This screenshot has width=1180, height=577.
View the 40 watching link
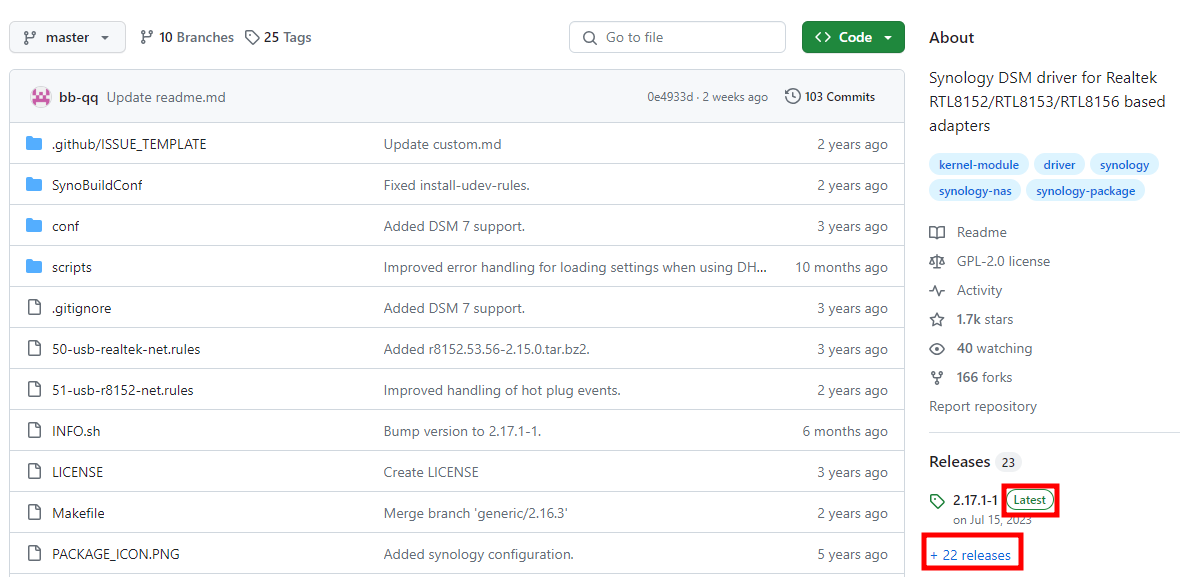click(981, 348)
